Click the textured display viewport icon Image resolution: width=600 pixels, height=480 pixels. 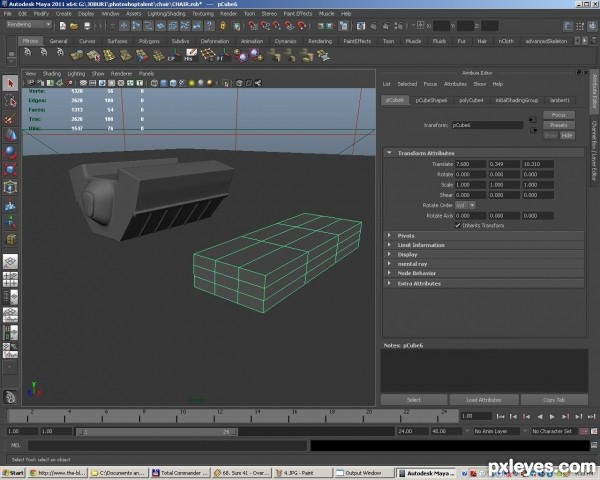point(183,83)
